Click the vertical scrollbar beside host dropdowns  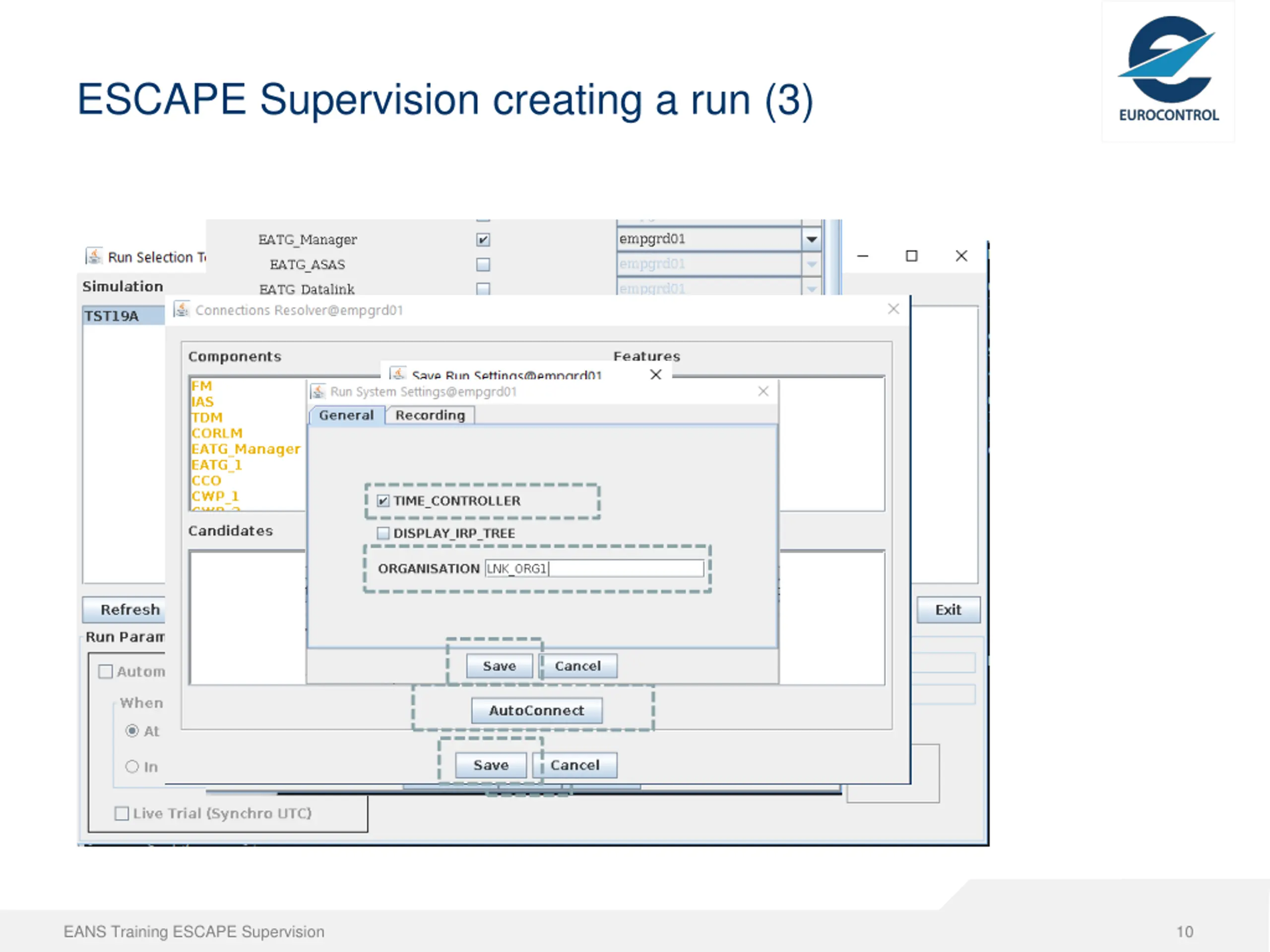click(833, 257)
